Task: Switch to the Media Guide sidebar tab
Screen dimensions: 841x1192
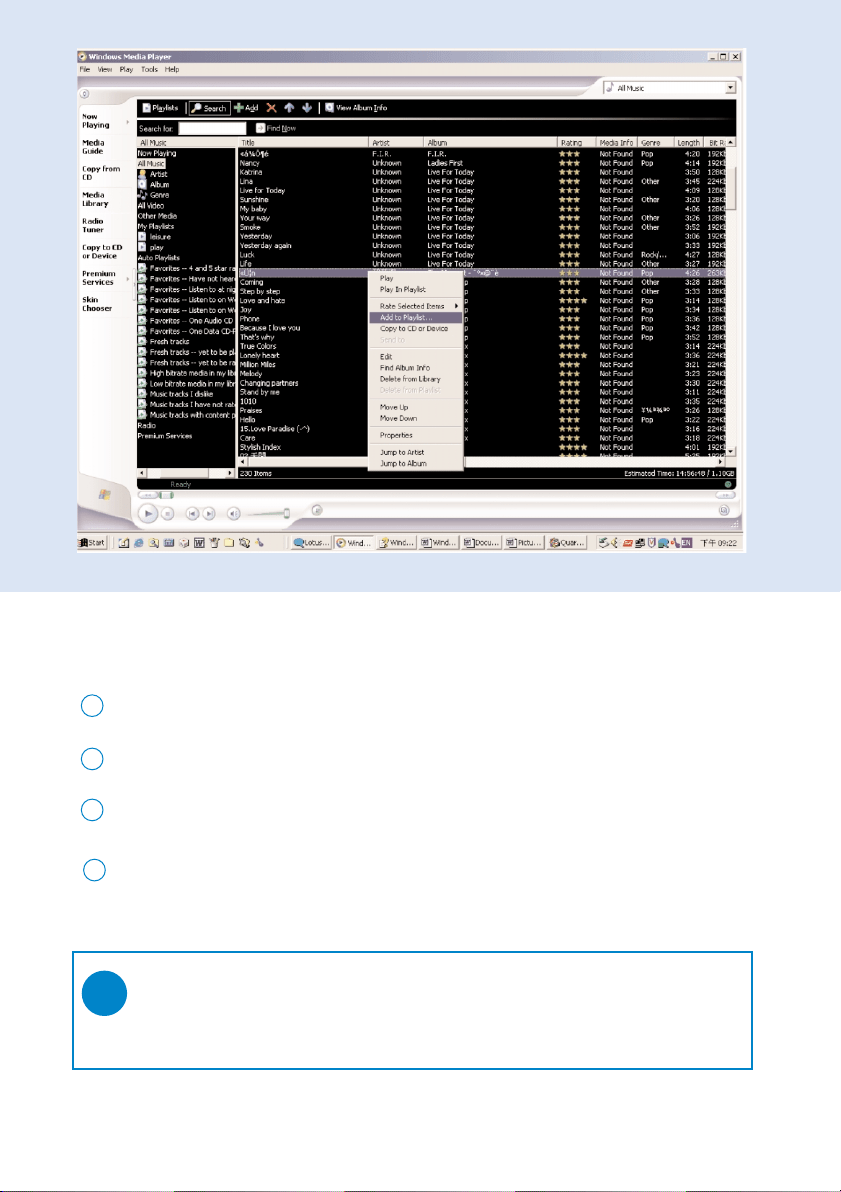Action: click(94, 147)
